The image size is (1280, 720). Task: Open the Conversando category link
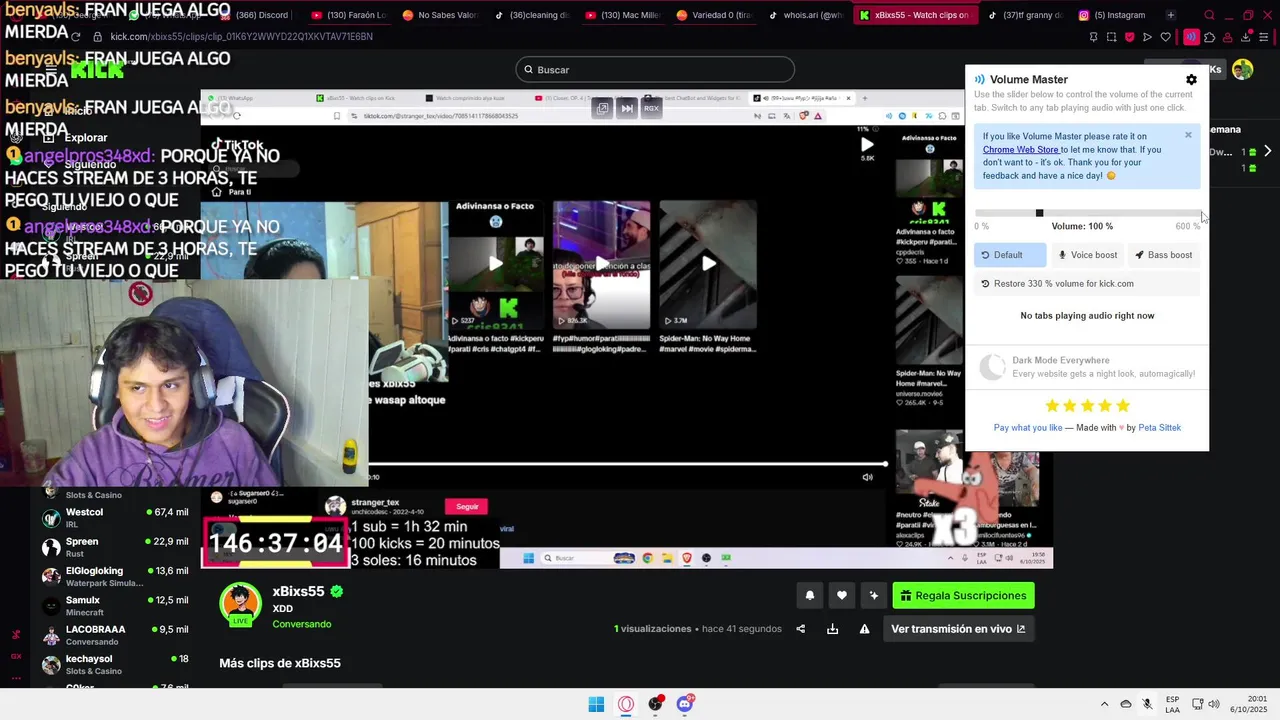coord(301,624)
